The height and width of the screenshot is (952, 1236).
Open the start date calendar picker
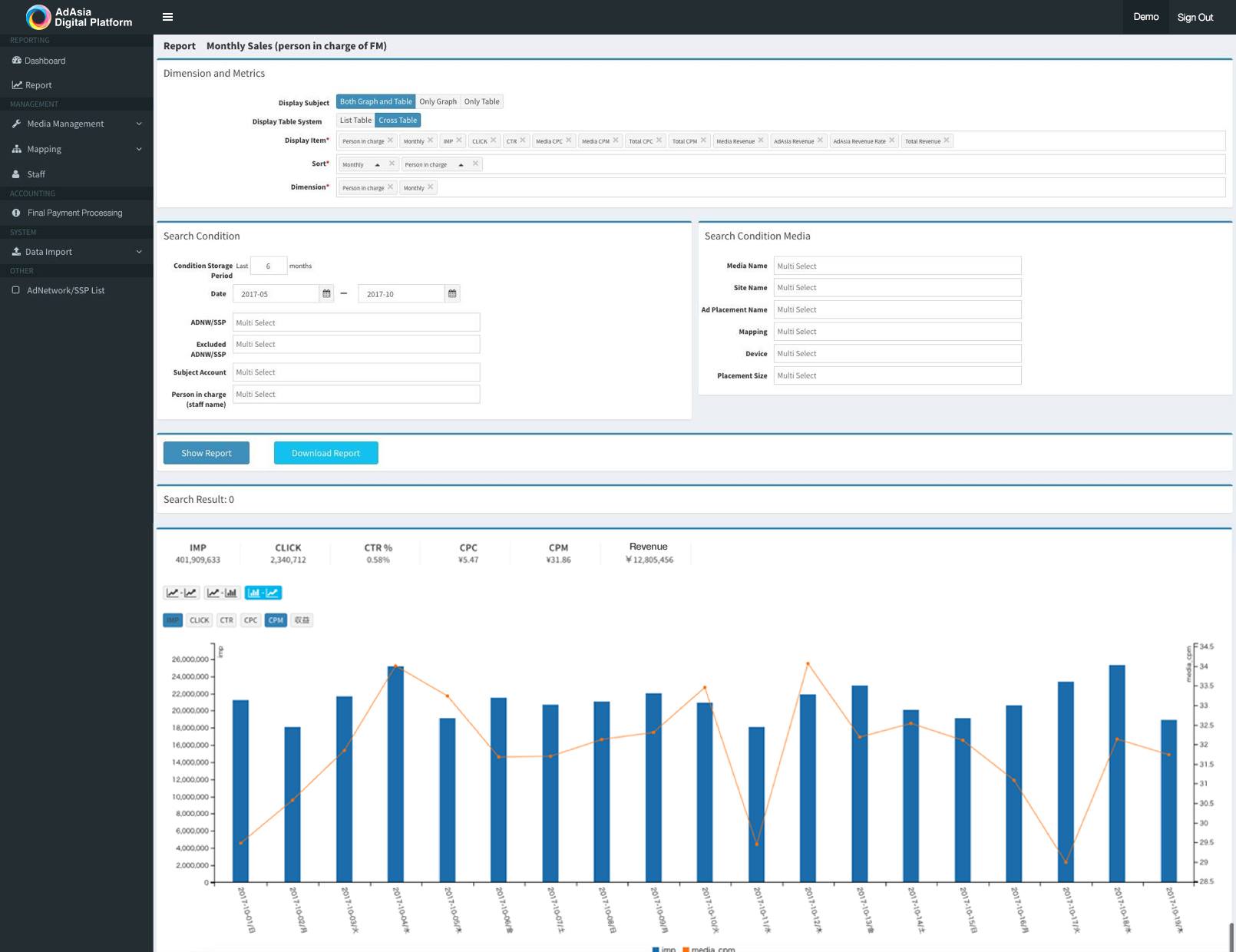[x=326, y=294]
